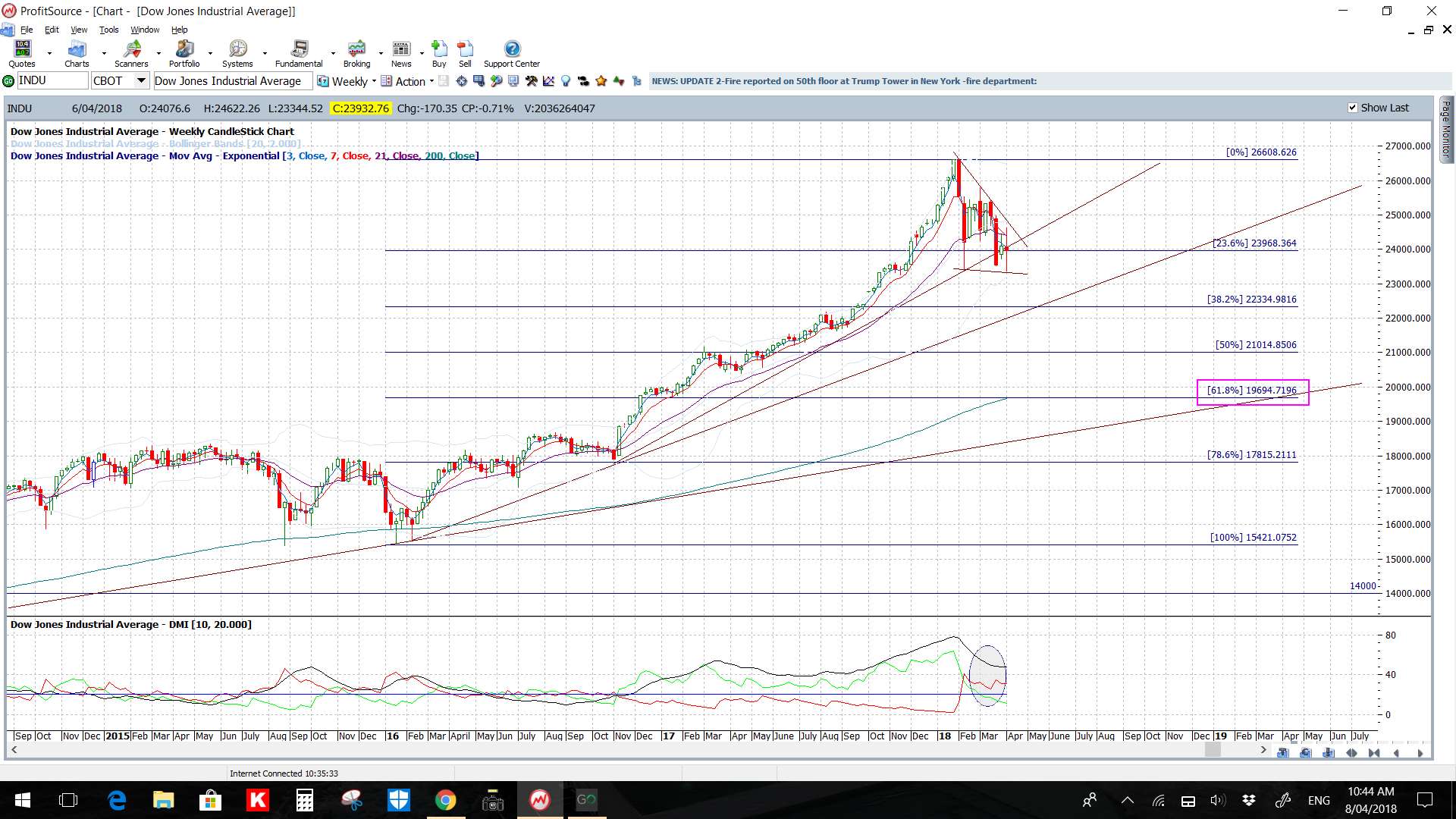Click the scroll chart left arrow icon
This screenshot has height=819, width=1456.
[x=1397, y=753]
